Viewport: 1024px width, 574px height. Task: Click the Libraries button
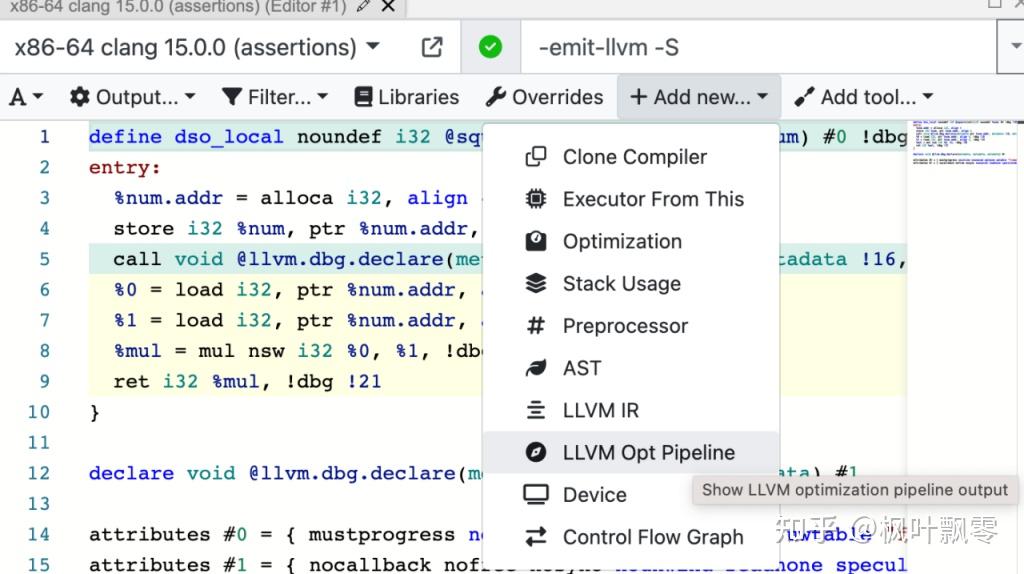pyautogui.click(x=406, y=97)
